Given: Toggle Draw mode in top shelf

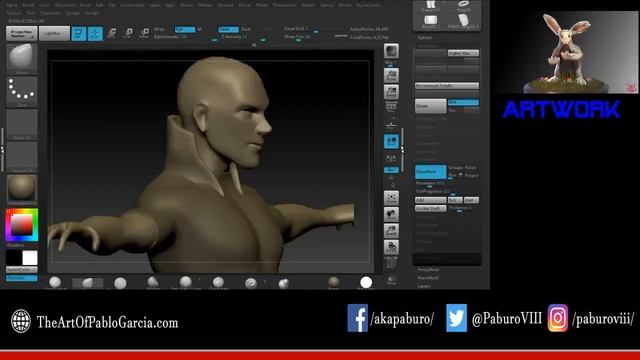Looking at the screenshot, I should click(95, 33).
